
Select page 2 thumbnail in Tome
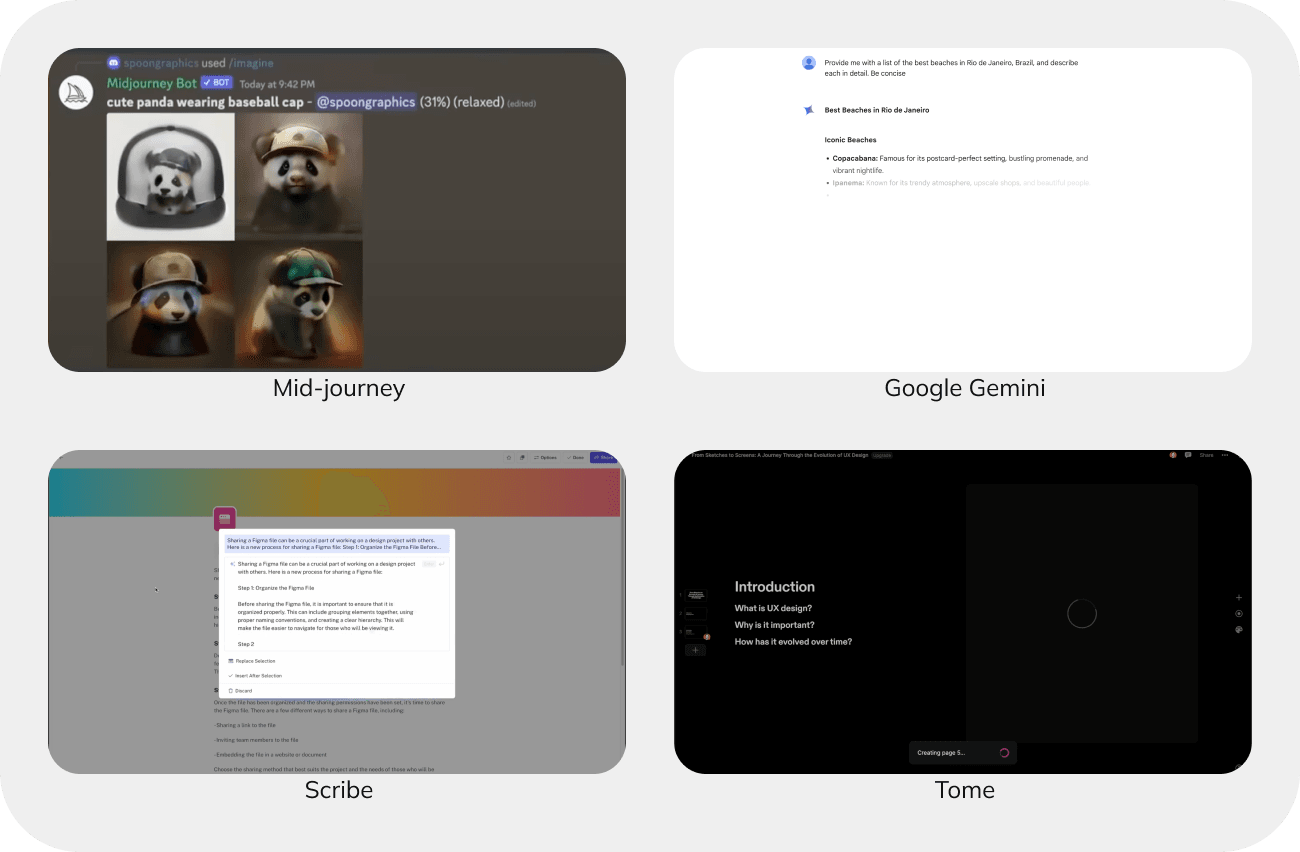coord(696,613)
